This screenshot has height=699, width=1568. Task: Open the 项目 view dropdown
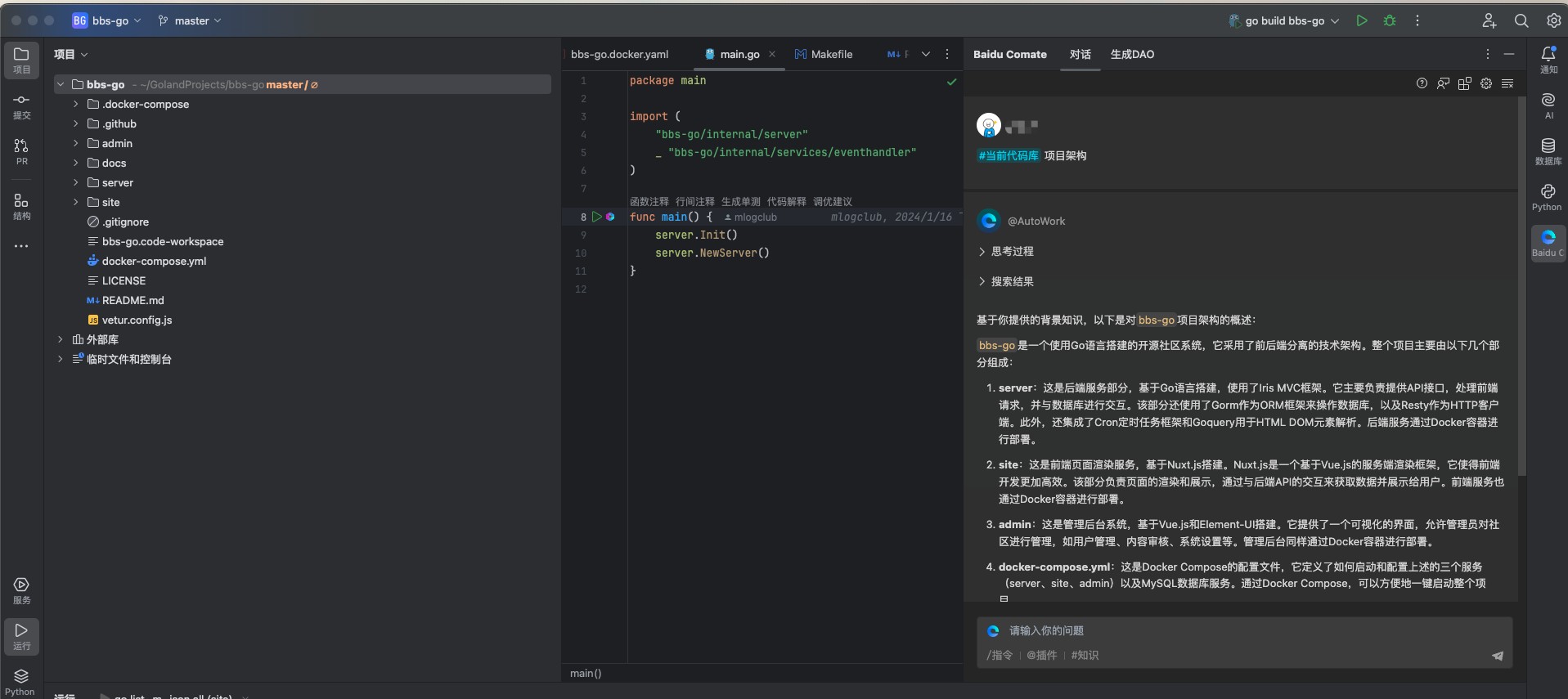coord(71,54)
